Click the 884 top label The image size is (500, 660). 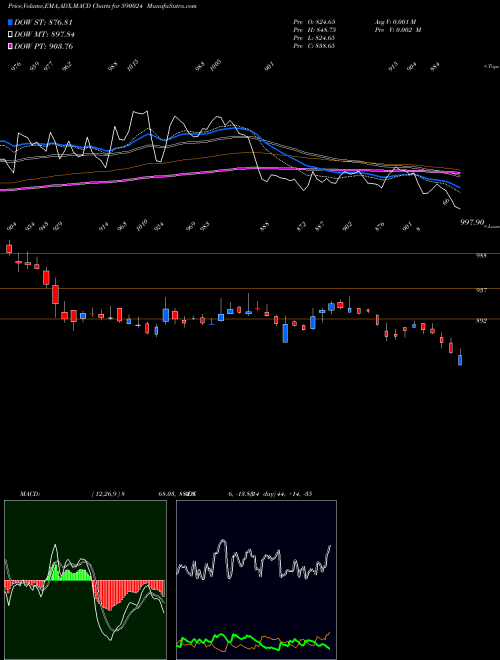click(435, 67)
